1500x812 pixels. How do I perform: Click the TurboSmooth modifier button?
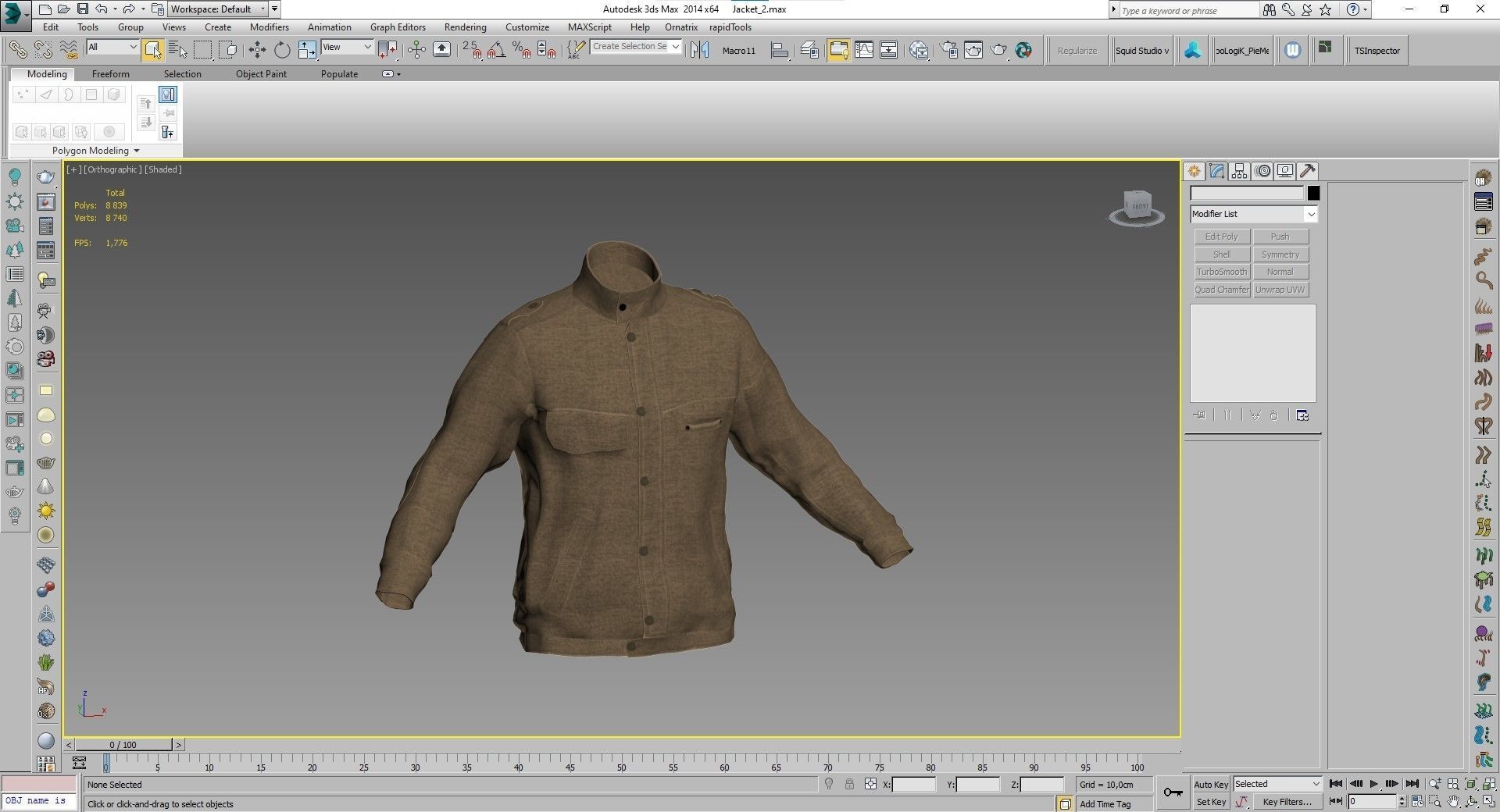(1222, 272)
